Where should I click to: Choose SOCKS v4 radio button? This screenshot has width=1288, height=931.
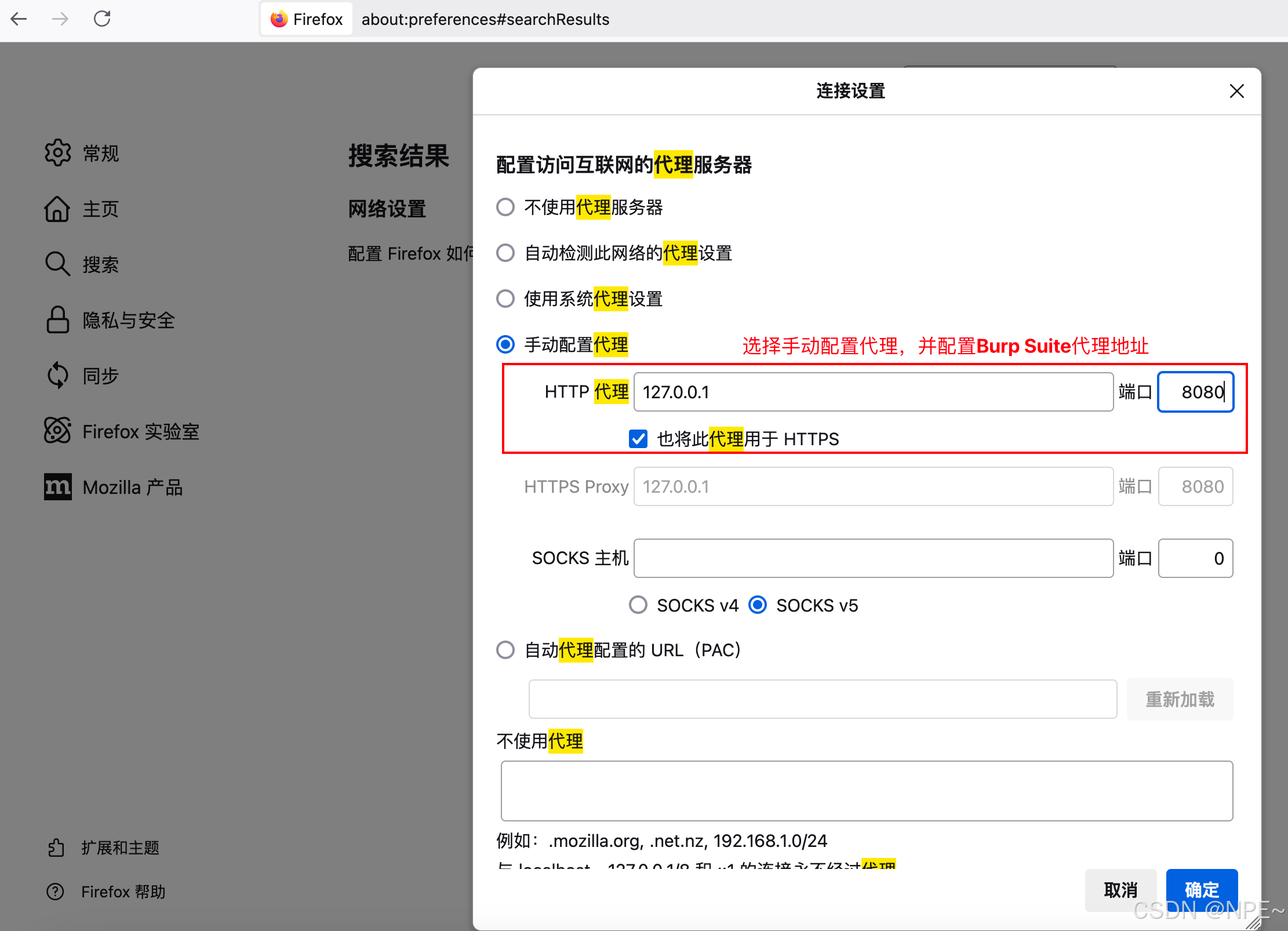pos(638,605)
